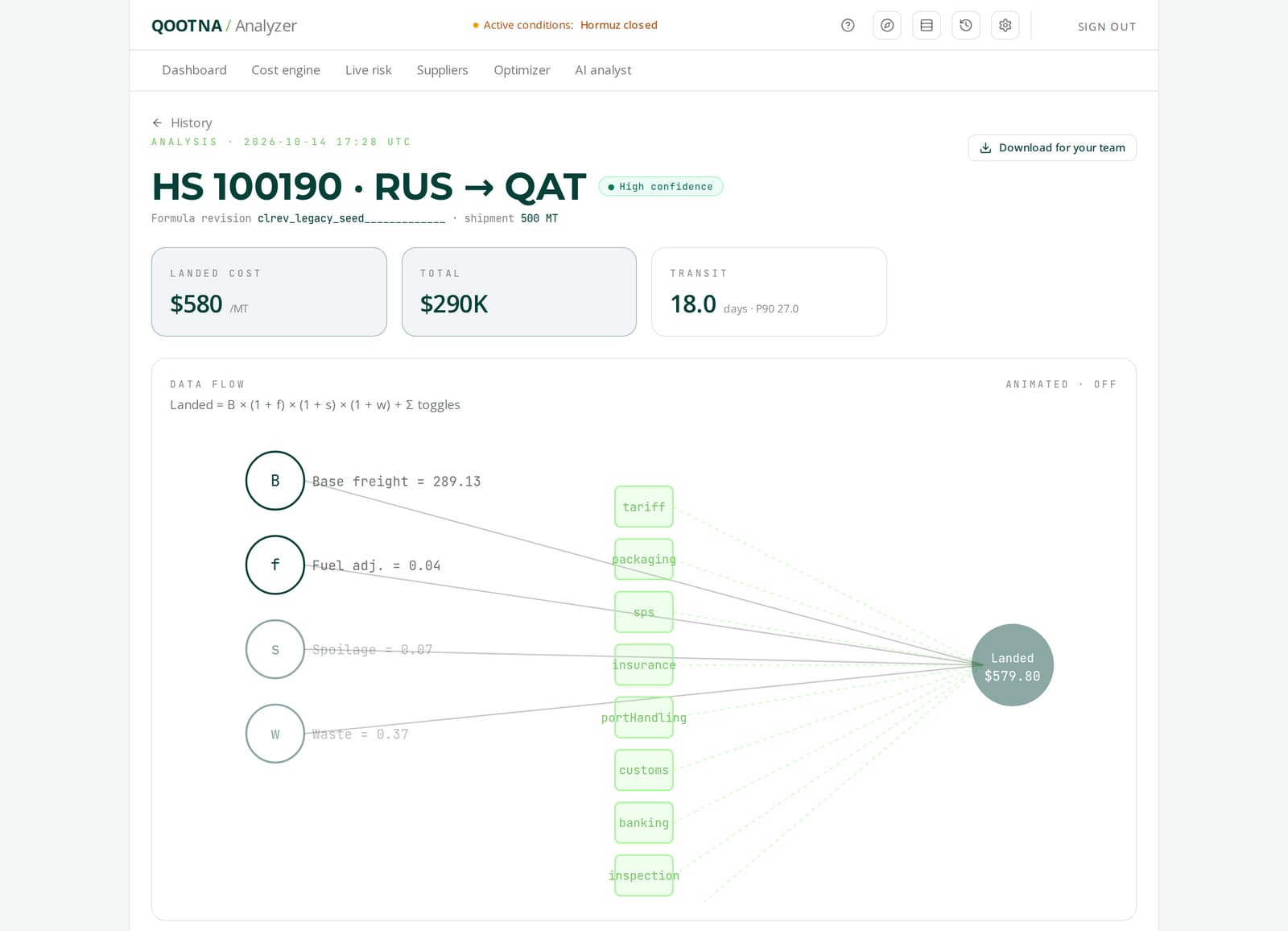The image size is (1288, 931).
Task: Toggle the packaging cost node
Action: [x=644, y=560]
